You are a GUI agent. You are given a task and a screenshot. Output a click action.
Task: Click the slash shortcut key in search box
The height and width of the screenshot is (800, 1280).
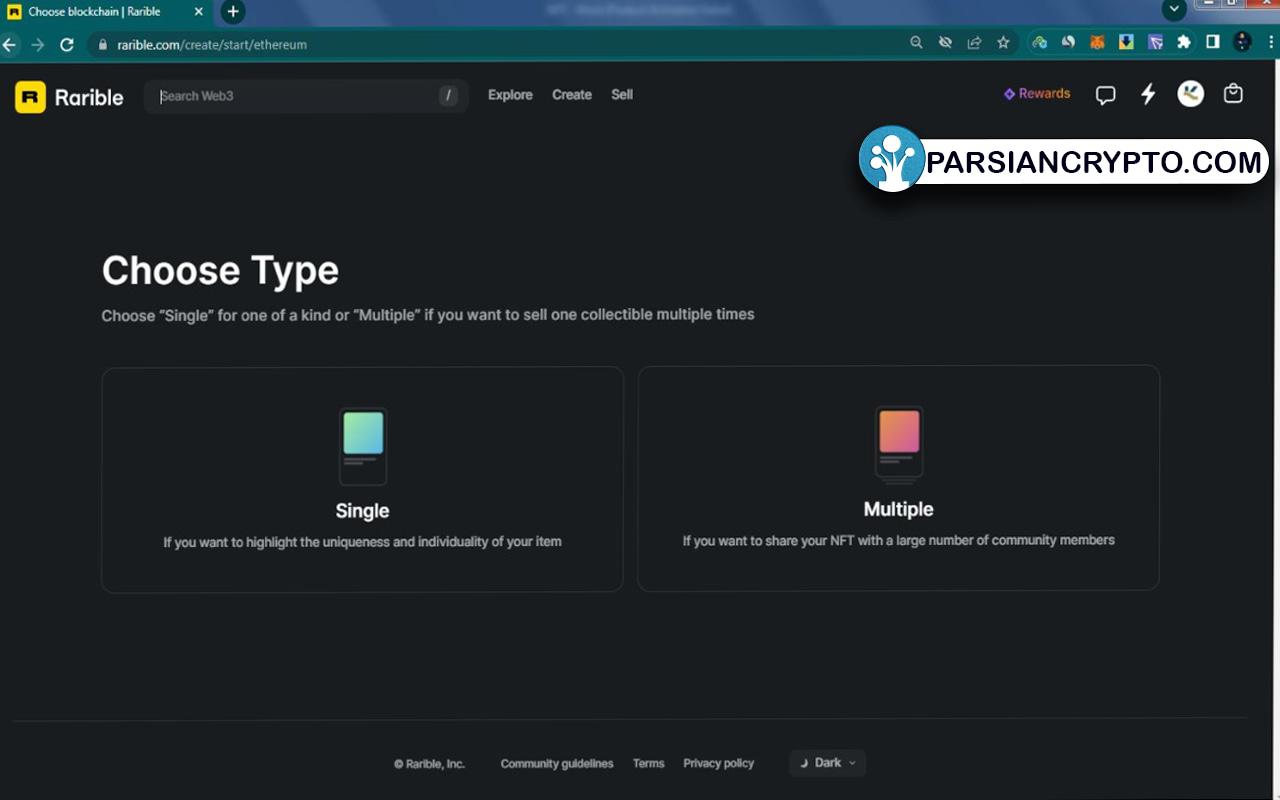448,96
